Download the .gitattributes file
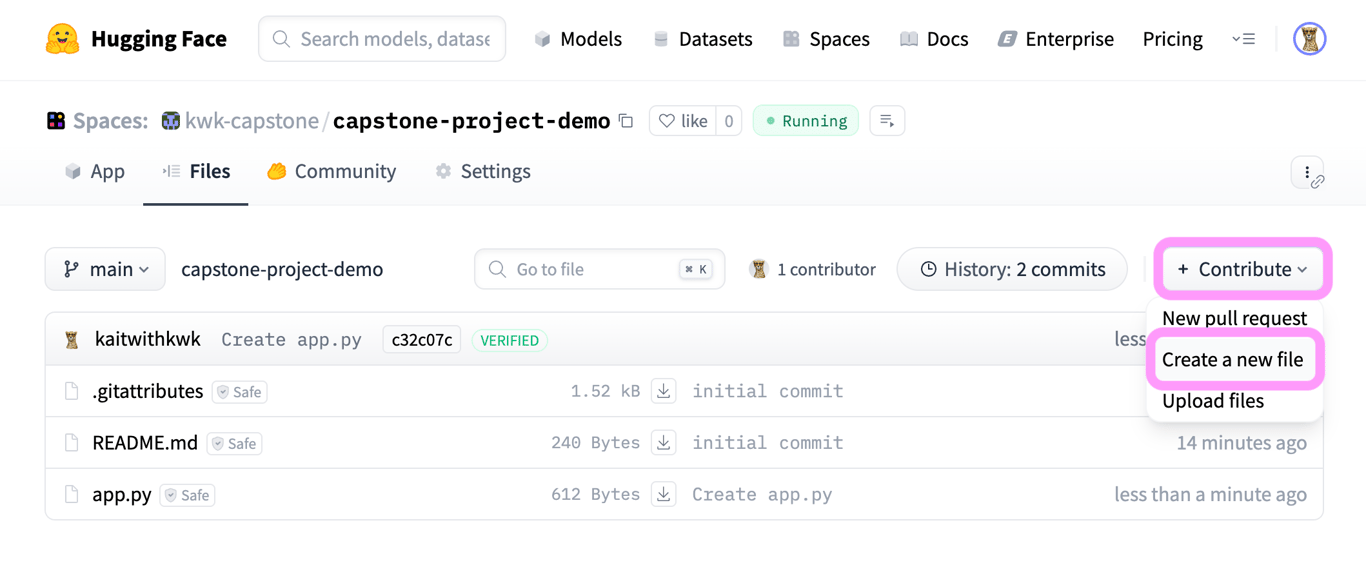 point(663,391)
